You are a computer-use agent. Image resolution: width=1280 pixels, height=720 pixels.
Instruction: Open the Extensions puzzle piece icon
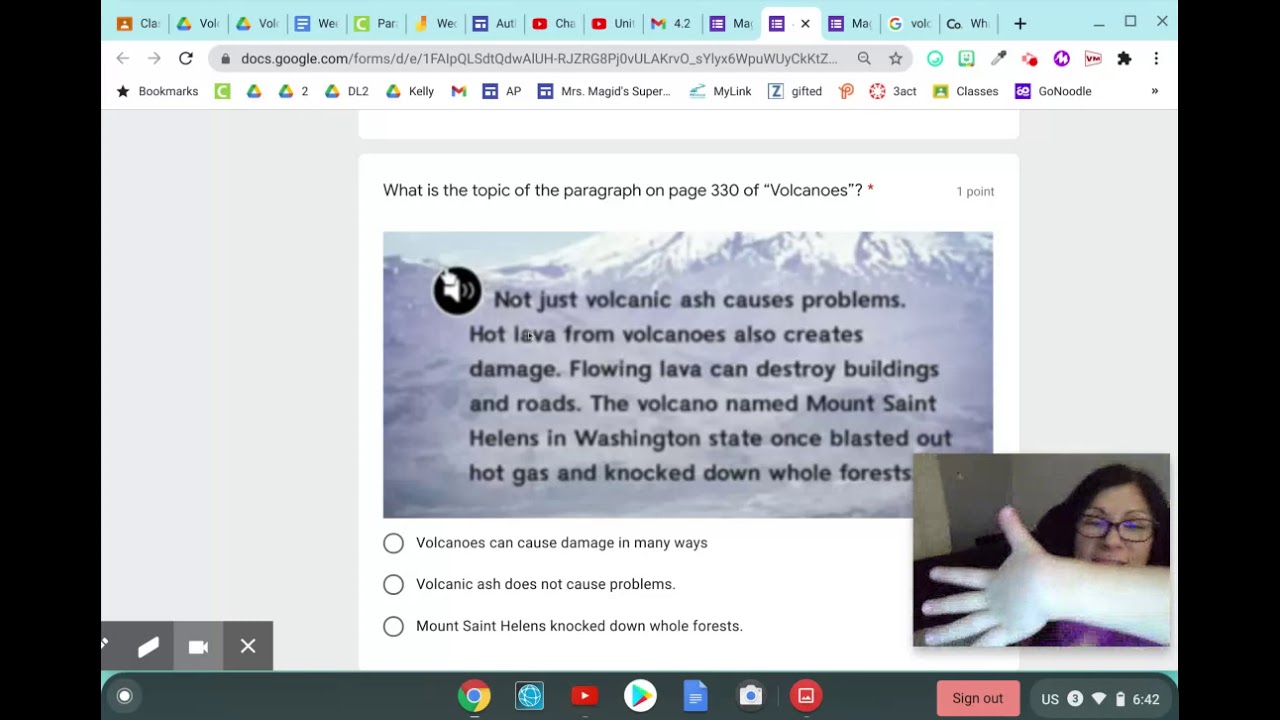(x=1124, y=59)
